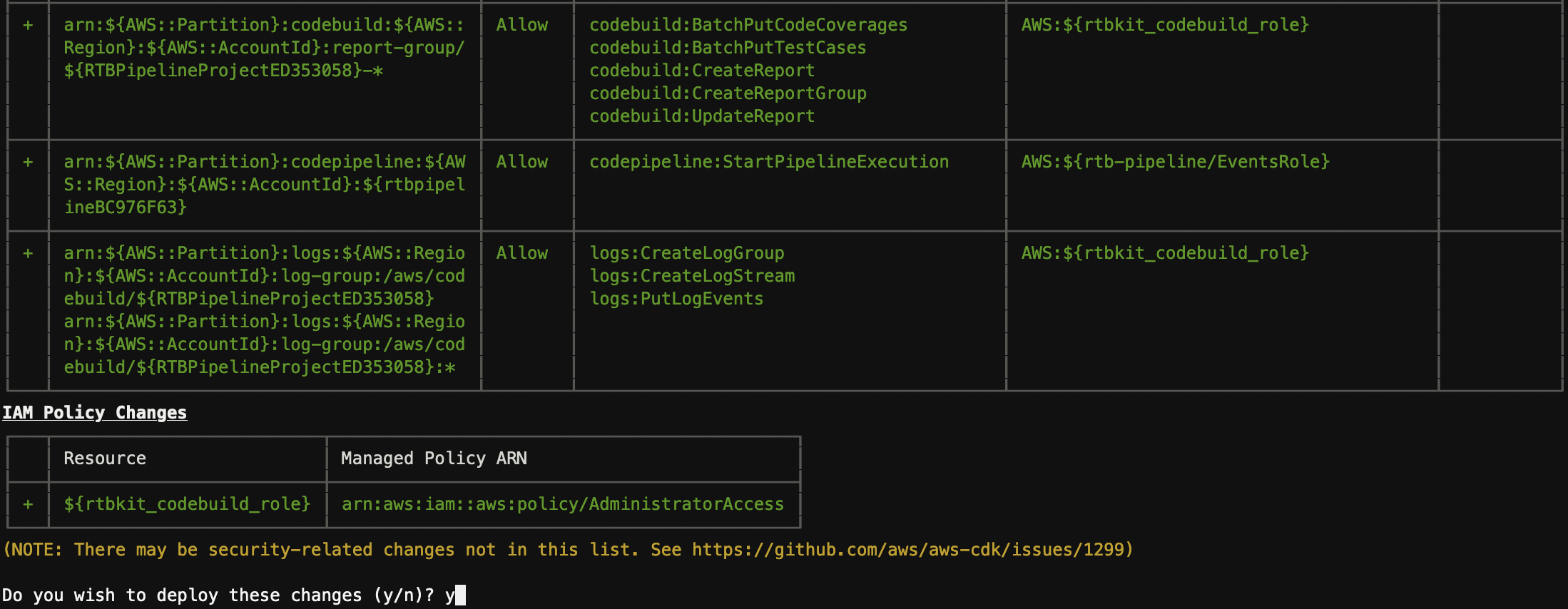
Task: Select logs:CreateLogStream action text
Action: pyautogui.click(x=692, y=276)
